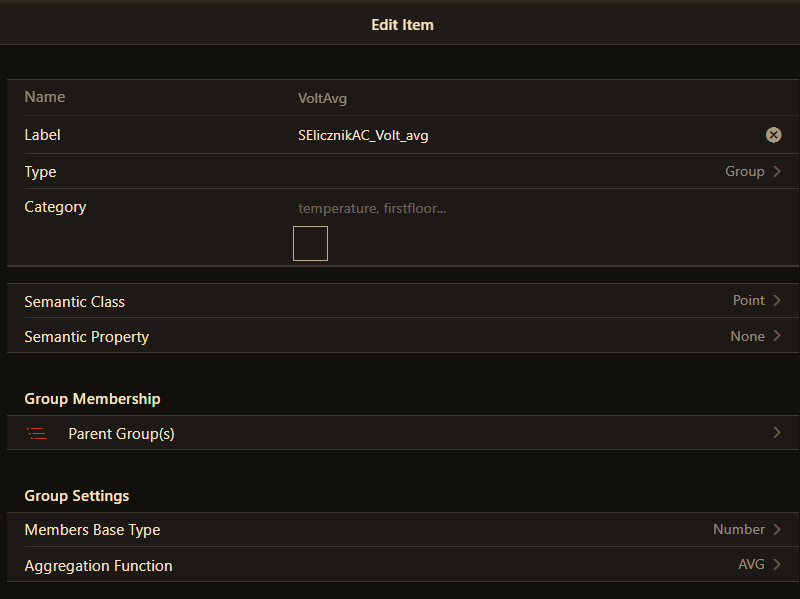Click the Aggregation Function chevron arrow

click(x=777, y=565)
